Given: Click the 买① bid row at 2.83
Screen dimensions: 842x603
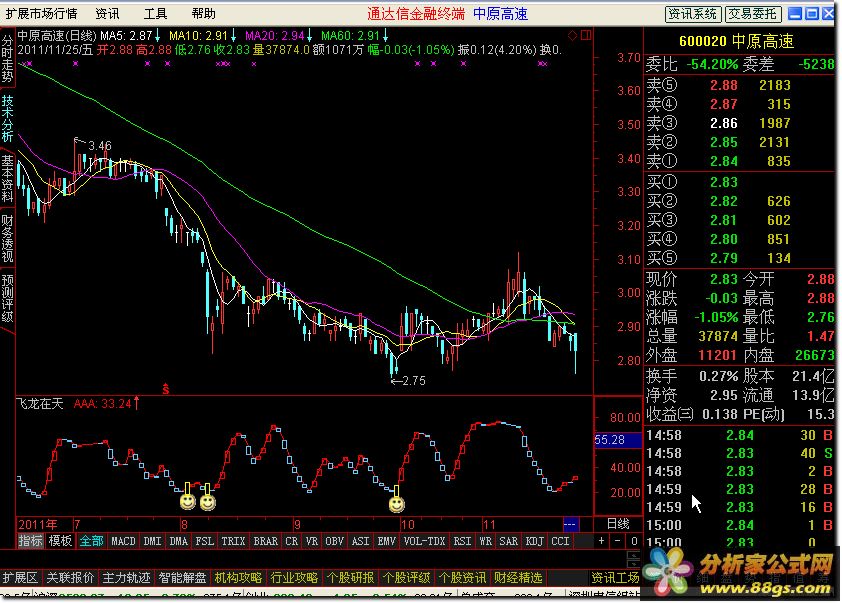Looking at the screenshot, I should tap(739, 183).
